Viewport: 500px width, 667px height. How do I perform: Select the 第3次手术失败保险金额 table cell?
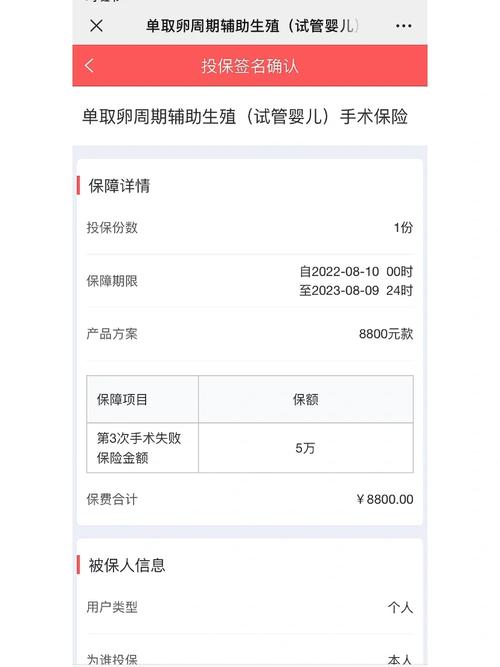(143, 448)
